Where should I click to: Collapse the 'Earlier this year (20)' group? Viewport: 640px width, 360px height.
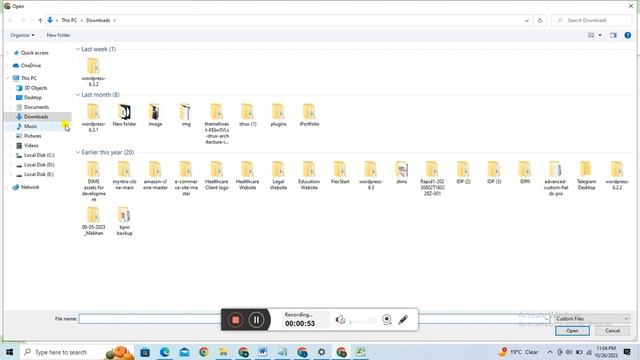tap(77, 152)
